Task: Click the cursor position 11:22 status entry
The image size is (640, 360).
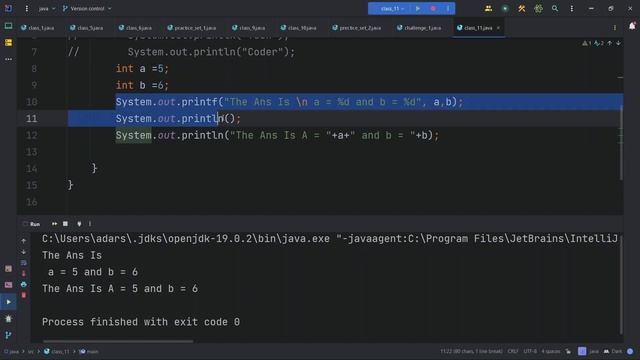Action: (471, 351)
